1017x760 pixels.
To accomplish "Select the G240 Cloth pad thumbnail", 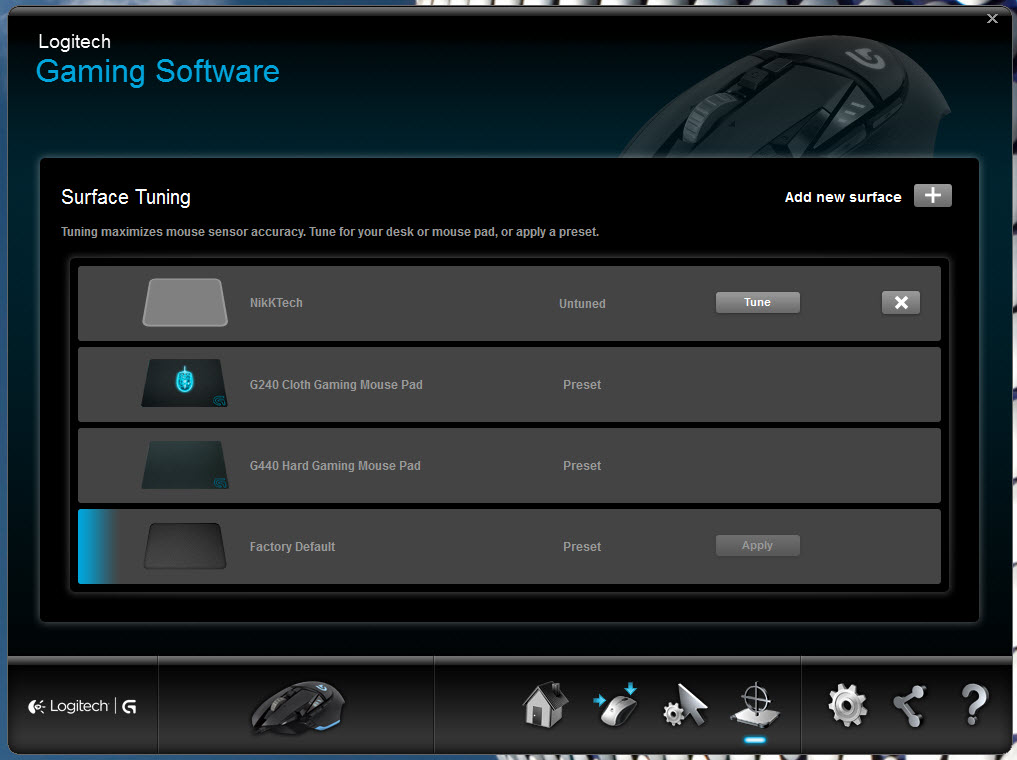I will point(185,383).
